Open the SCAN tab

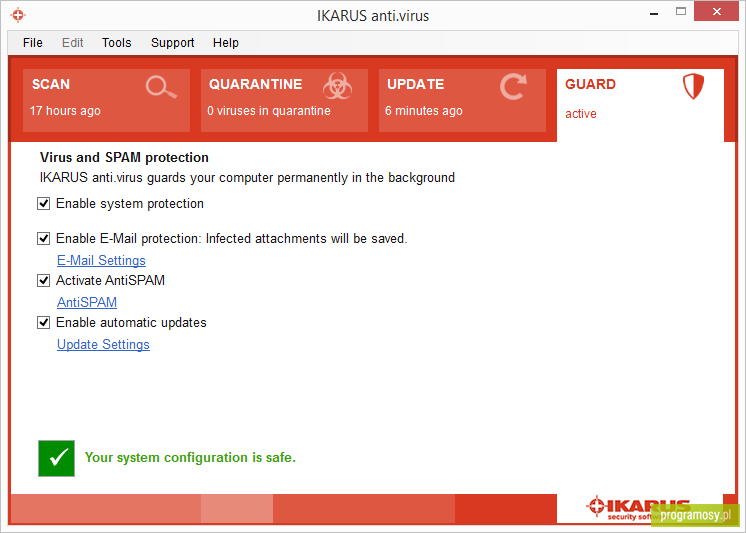pos(106,100)
